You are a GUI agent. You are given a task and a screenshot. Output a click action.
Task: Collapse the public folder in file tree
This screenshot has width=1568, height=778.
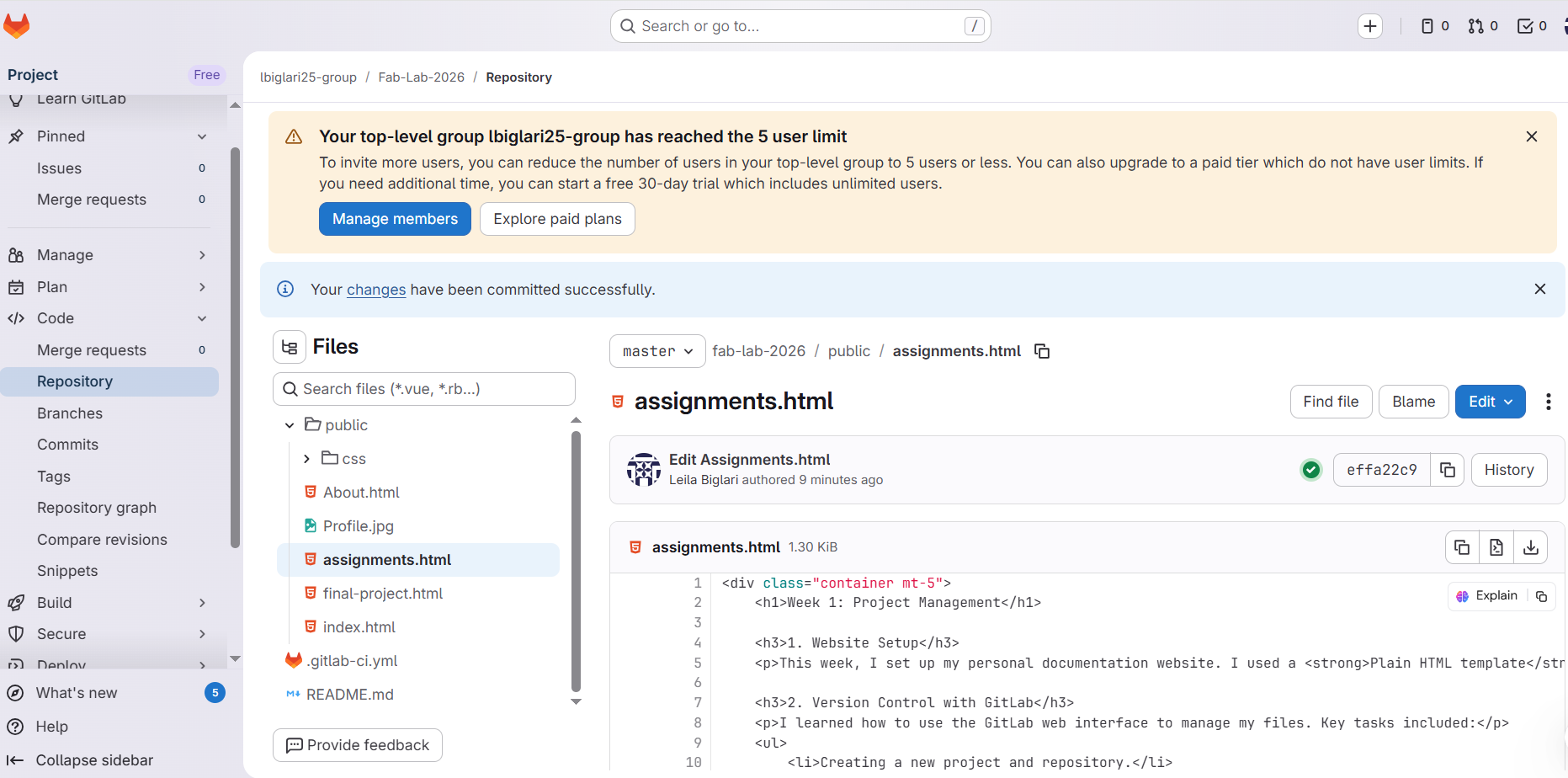pyautogui.click(x=290, y=425)
